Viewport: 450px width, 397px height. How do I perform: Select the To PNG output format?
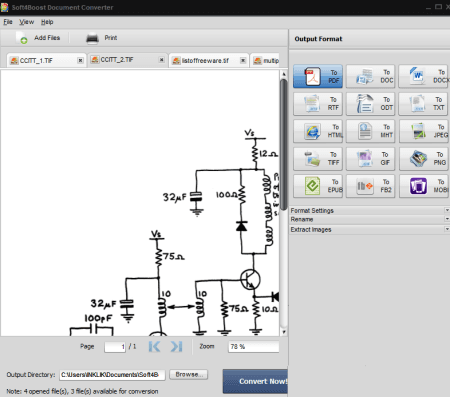point(424,159)
